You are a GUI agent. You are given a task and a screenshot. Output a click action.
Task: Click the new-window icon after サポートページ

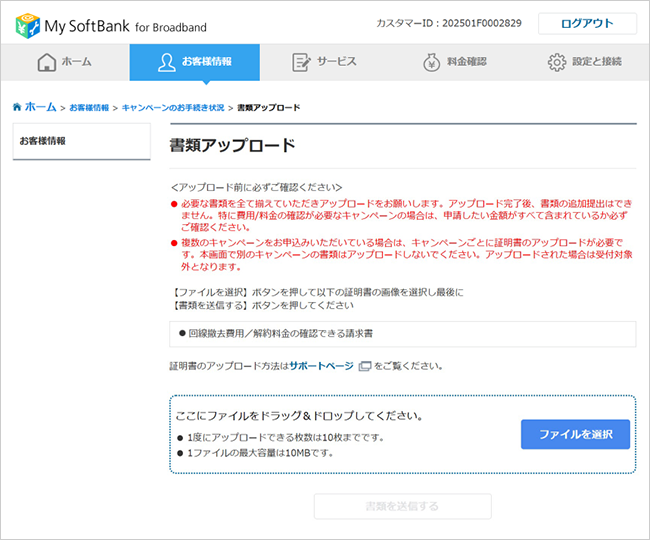(365, 366)
